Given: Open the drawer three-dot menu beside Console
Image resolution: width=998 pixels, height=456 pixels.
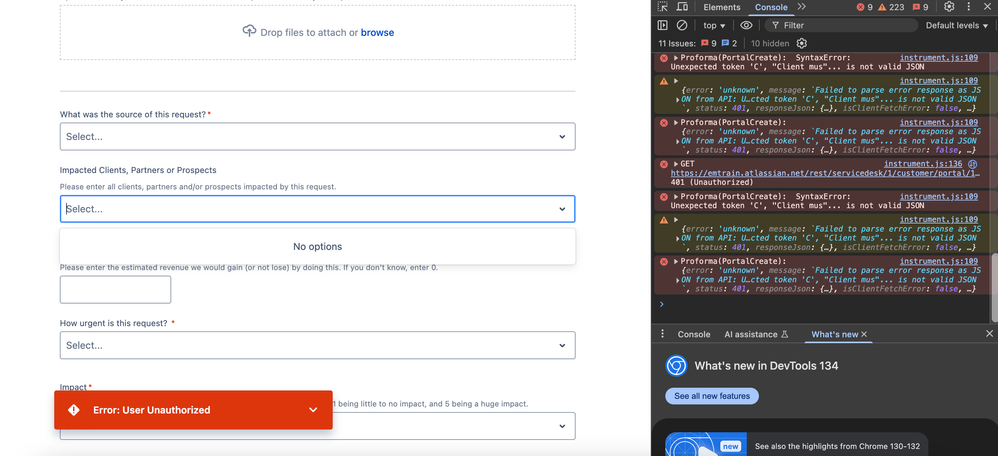Looking at the screenshot, I should [x=663, y=334].
